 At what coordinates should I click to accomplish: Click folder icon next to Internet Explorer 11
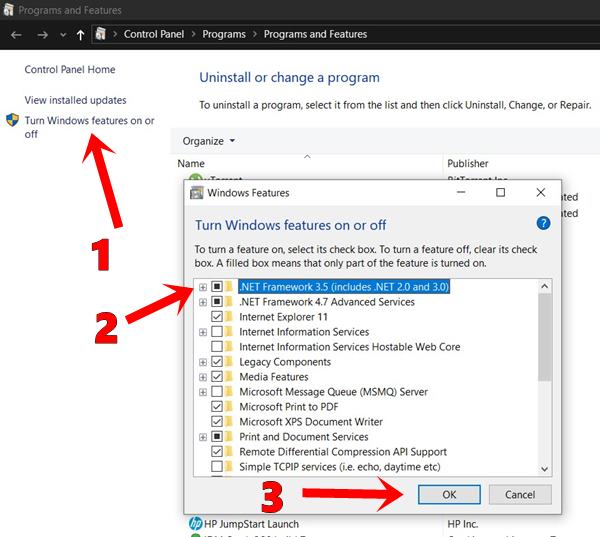(229, 317)
